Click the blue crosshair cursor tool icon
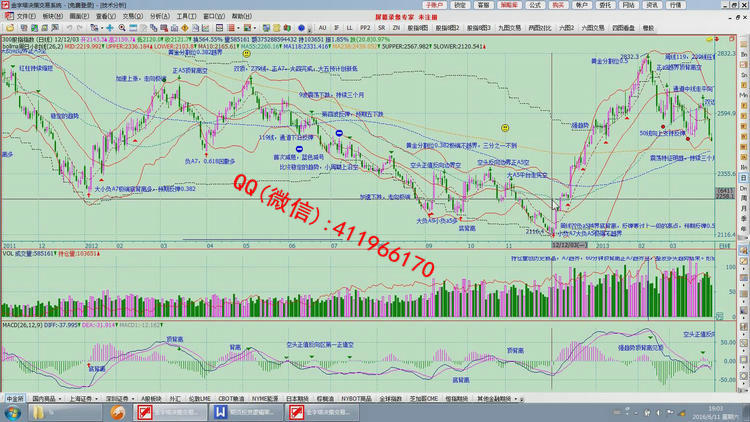The image size is (750, 422). tap(110, 28)
